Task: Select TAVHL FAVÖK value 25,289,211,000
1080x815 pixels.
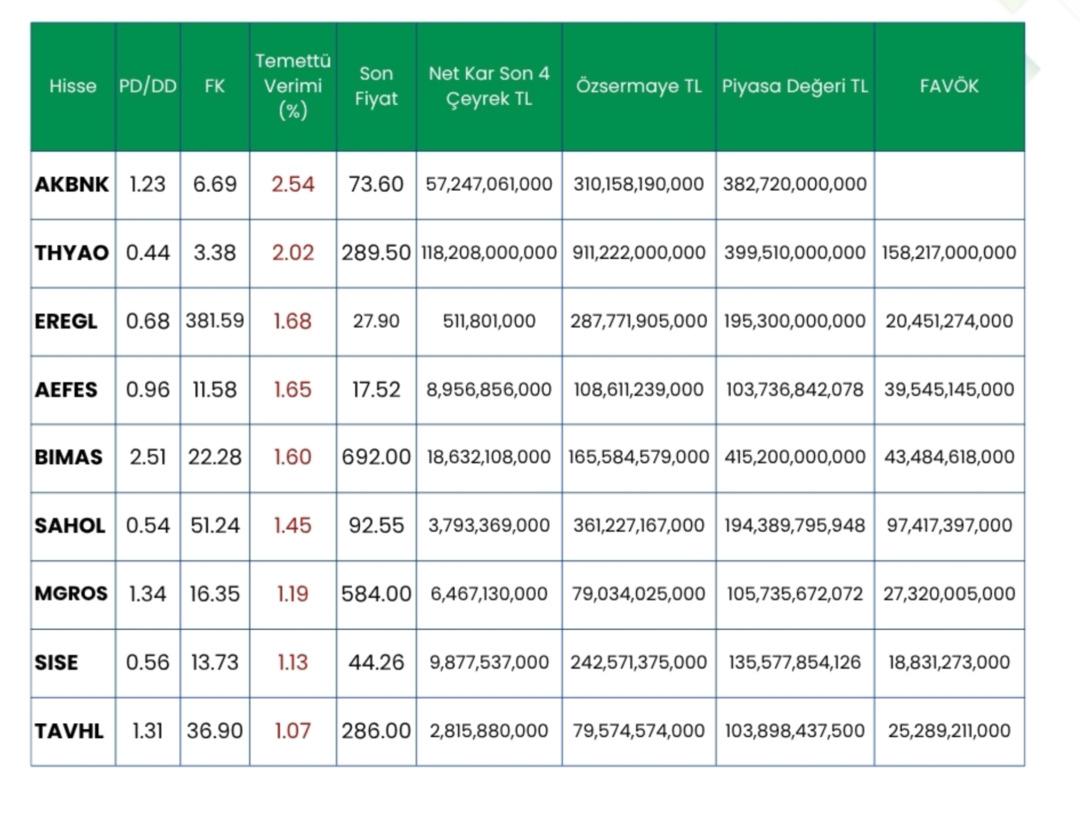Action: coord(949,731)
